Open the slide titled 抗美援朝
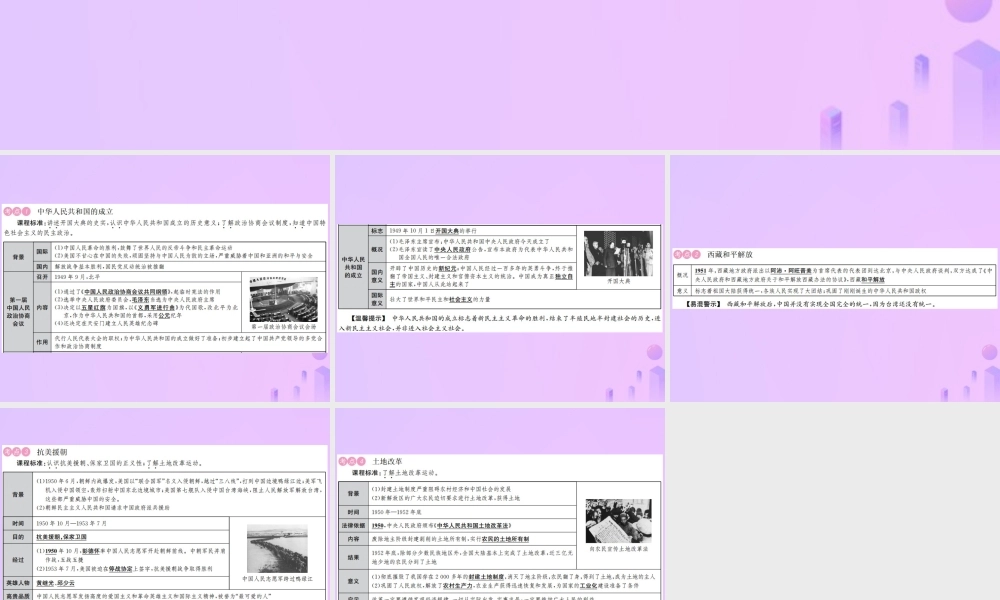Image resolution: width=1000 pixels, height=600 pixels. click(x=165, y=504)
